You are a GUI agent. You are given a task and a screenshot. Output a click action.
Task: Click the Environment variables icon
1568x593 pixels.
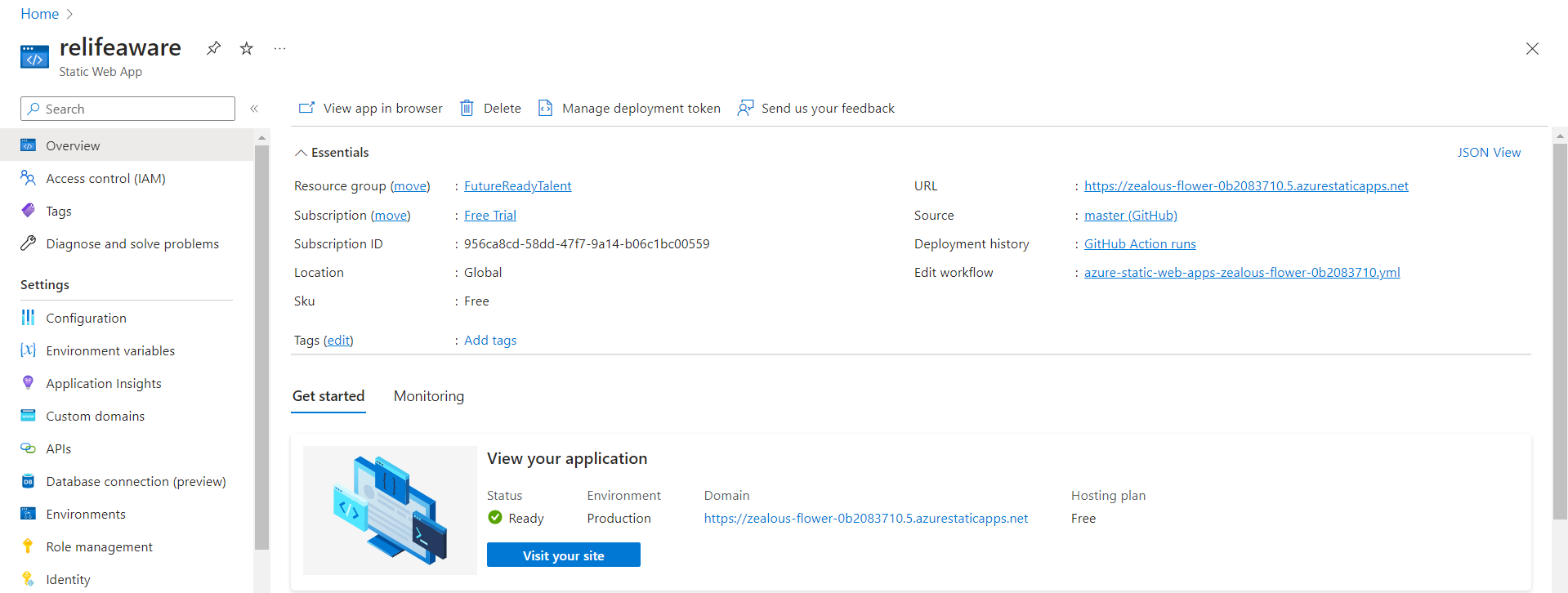28,350
